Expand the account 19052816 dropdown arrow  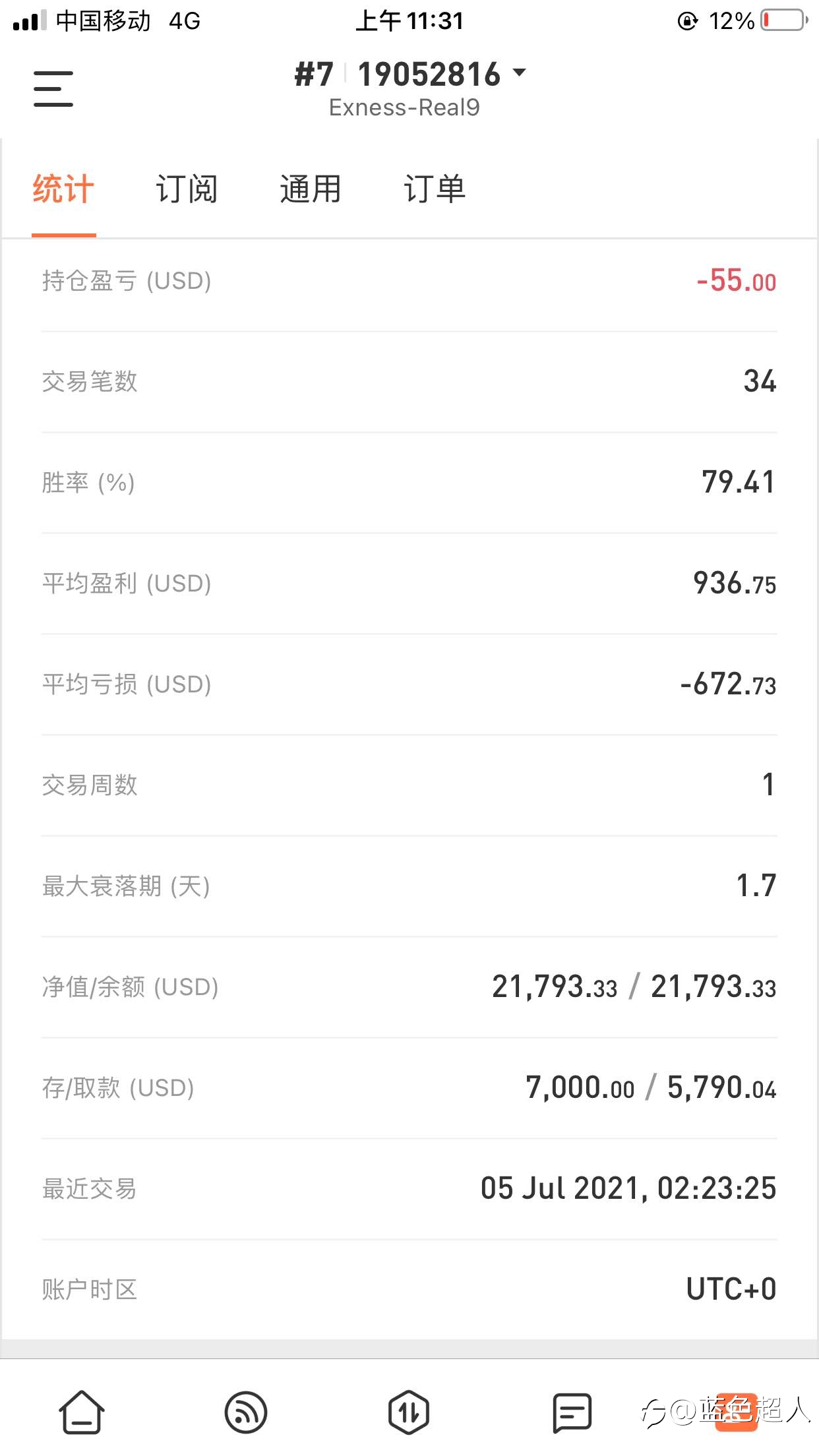[520, 72]
